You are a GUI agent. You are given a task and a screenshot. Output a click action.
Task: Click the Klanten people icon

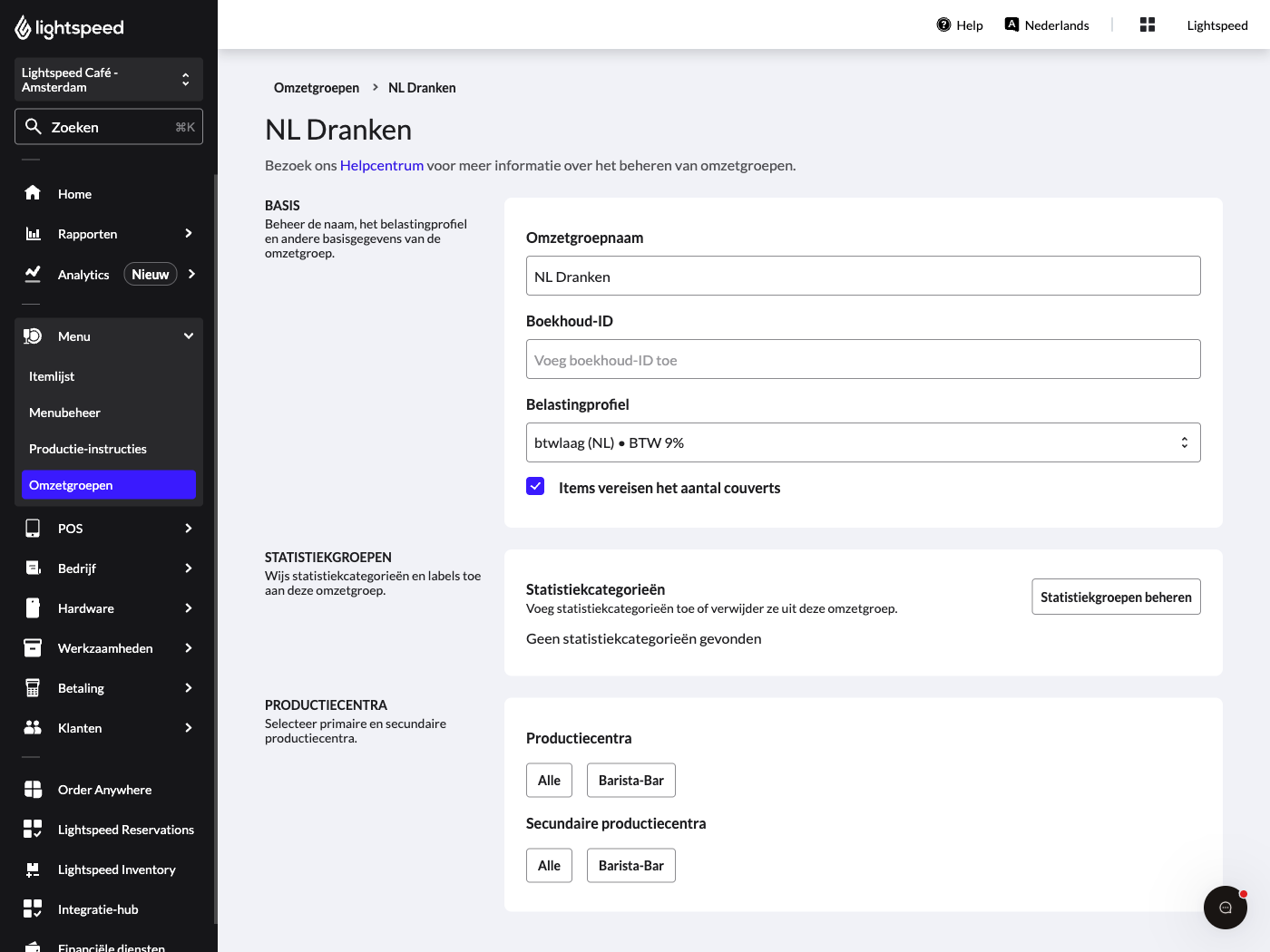coord(33,727)
